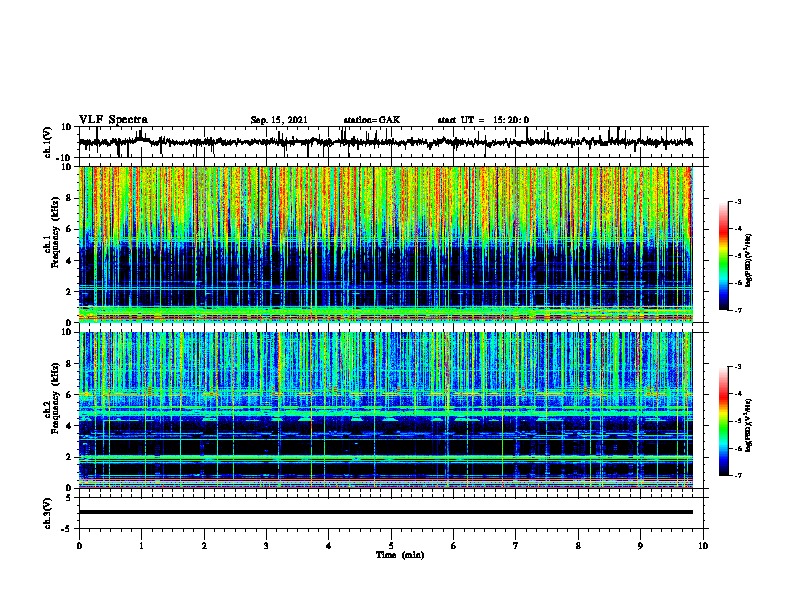Click the "8" kHz tick of ch.1 spectrogram
This screenshot has height=612, width=792.
69,198
